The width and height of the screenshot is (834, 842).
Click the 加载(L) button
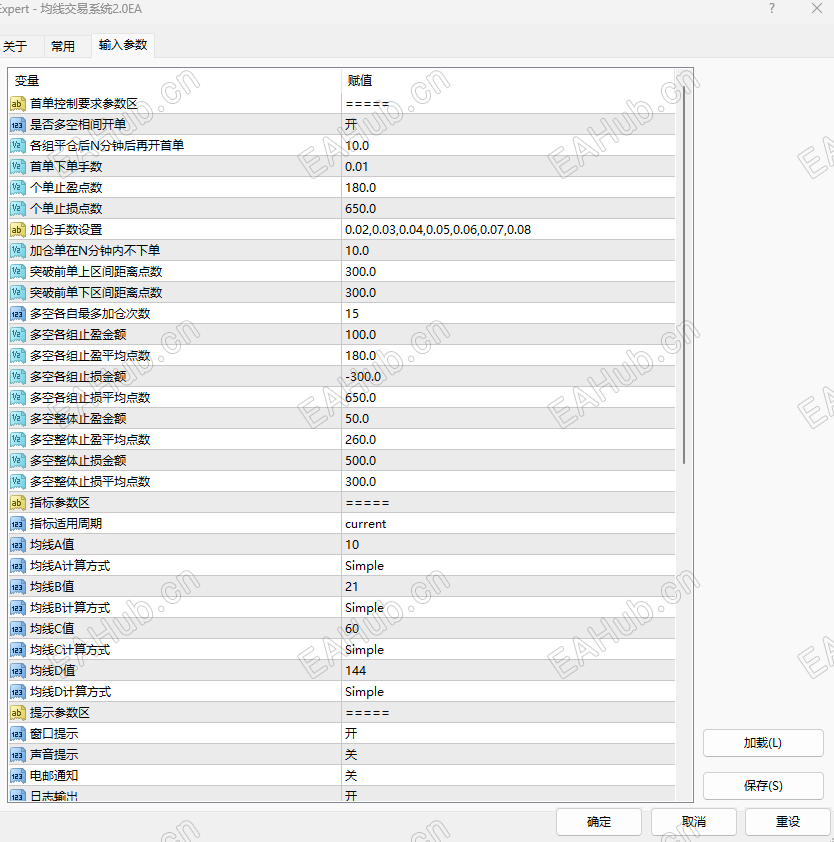[763, 743]
